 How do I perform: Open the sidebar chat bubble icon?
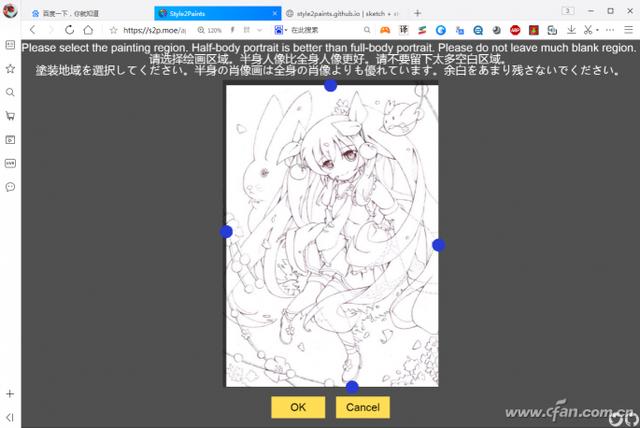coord(10,187)
